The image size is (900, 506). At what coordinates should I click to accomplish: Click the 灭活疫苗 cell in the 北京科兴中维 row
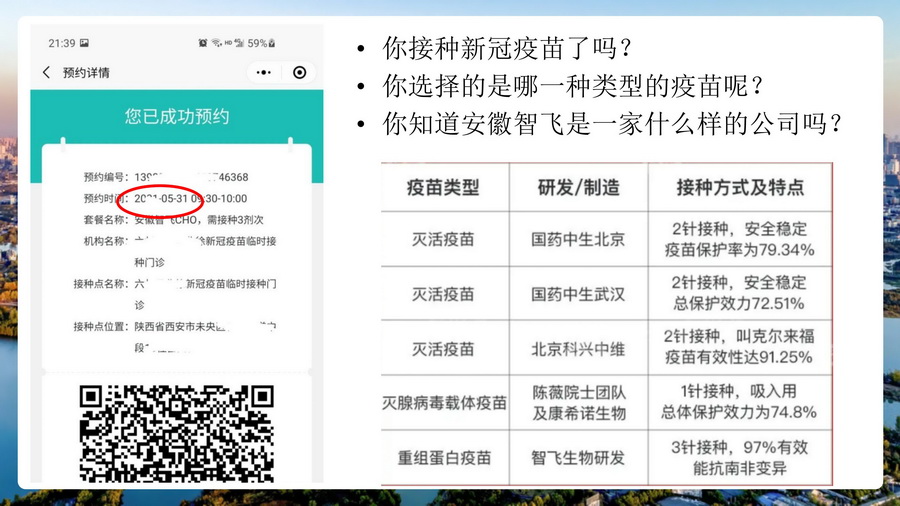(443, 349)
